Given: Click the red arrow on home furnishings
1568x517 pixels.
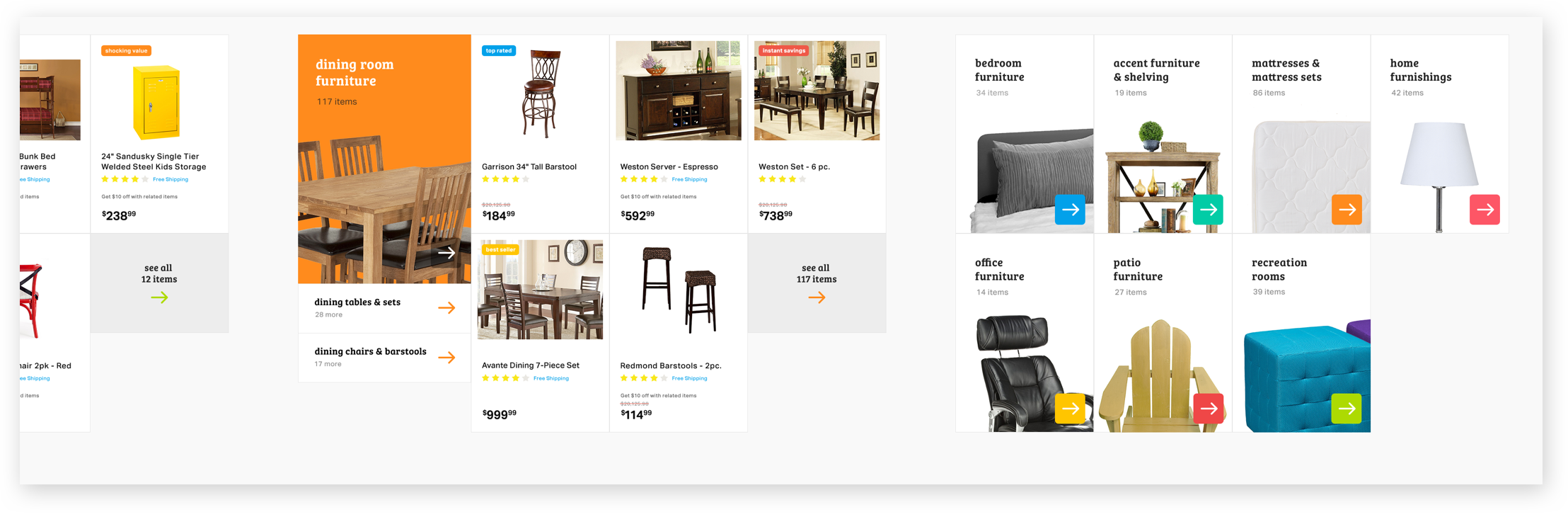Looking at the screenshot, I should point(1485,210).
